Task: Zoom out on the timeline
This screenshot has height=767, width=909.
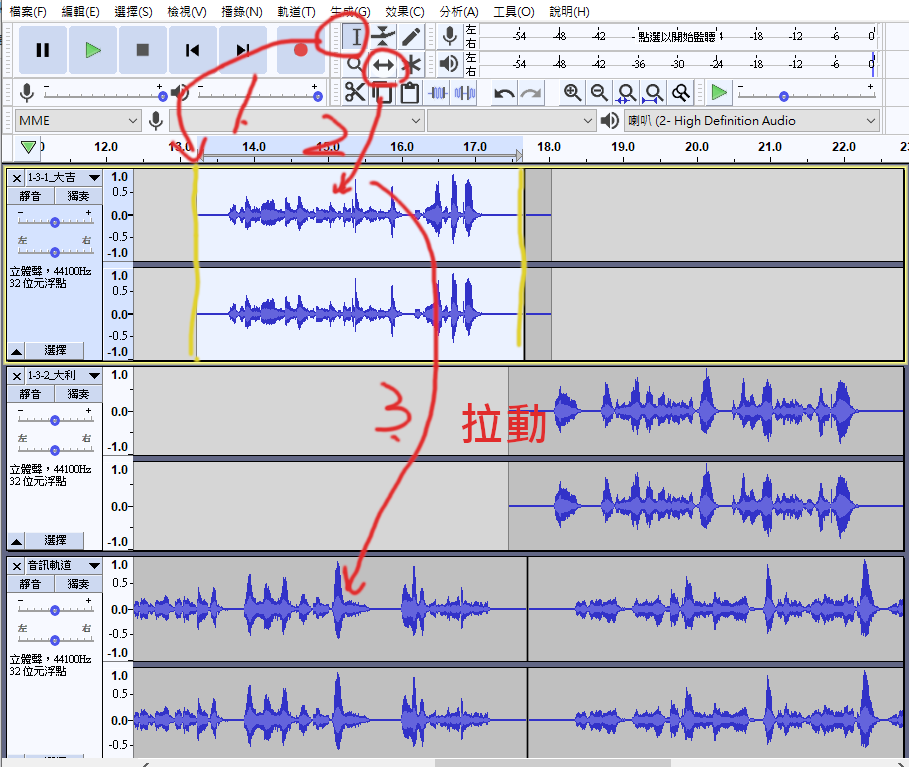Action: 599,92
